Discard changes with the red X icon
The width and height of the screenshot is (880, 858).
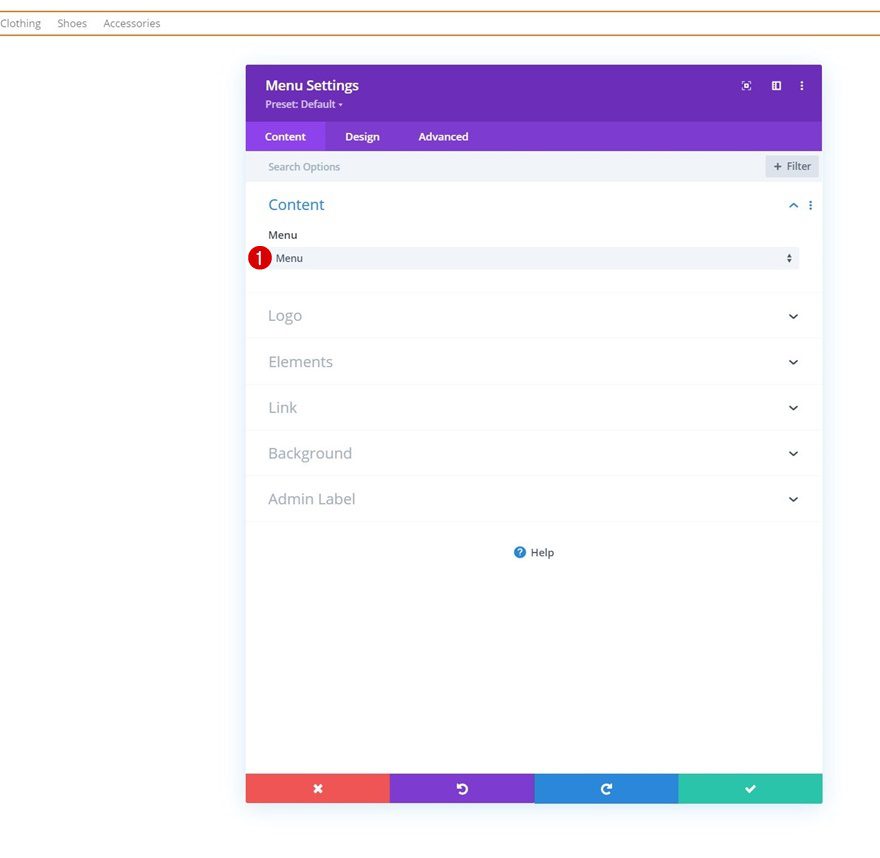[x=317, y=788]
